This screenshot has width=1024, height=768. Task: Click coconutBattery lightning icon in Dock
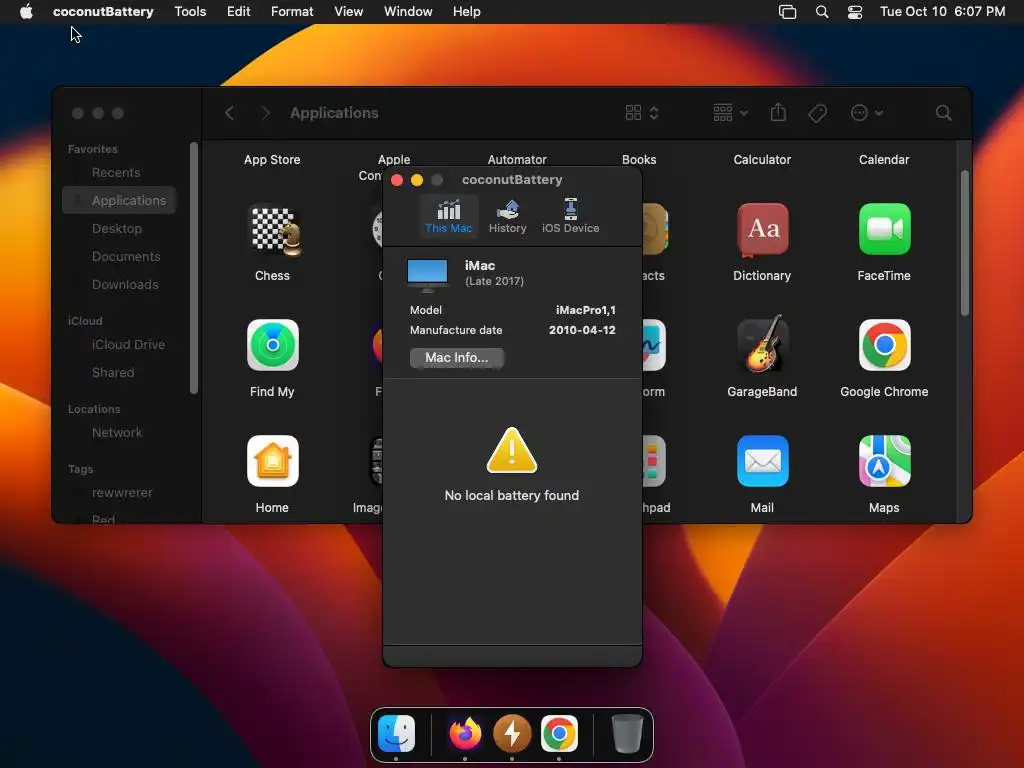[x=512, y=734]
